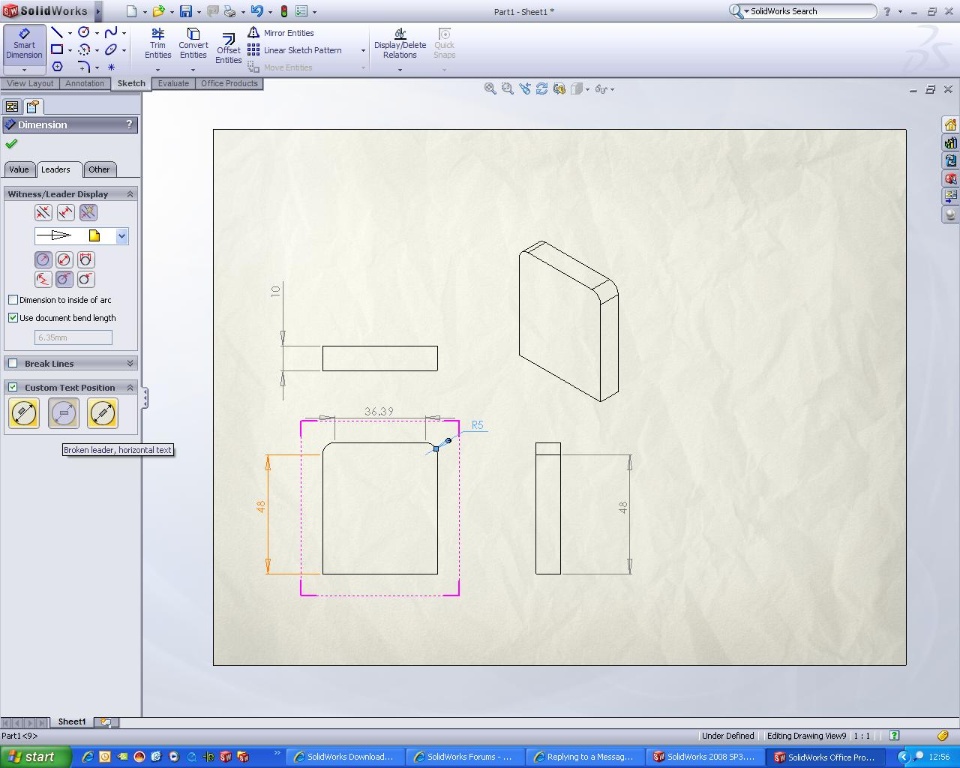This screenshot has height=768, width=960.
Task: Click Linear Sketch Pattern
Action: click(295, 50)
